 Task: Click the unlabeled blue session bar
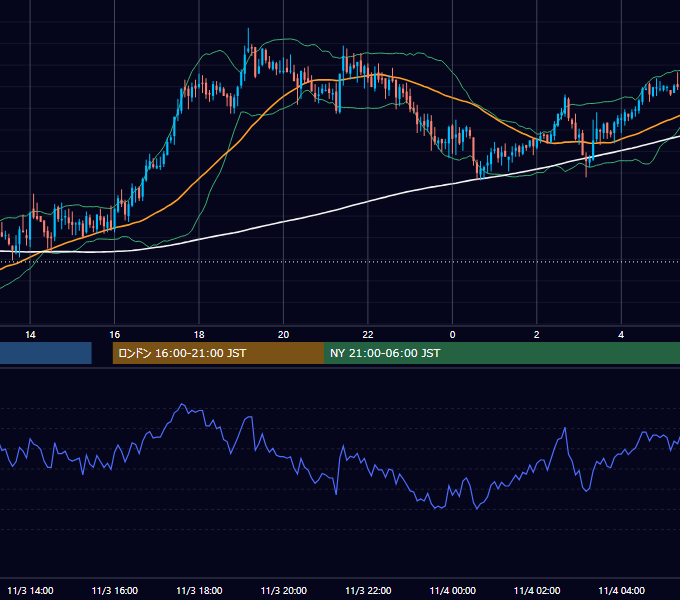coord(46,353)
